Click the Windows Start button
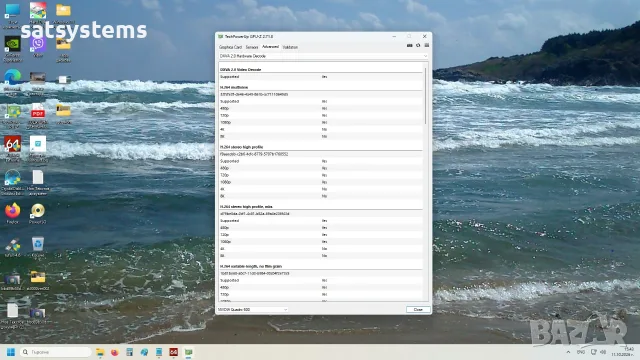 [x=11, y=352]
